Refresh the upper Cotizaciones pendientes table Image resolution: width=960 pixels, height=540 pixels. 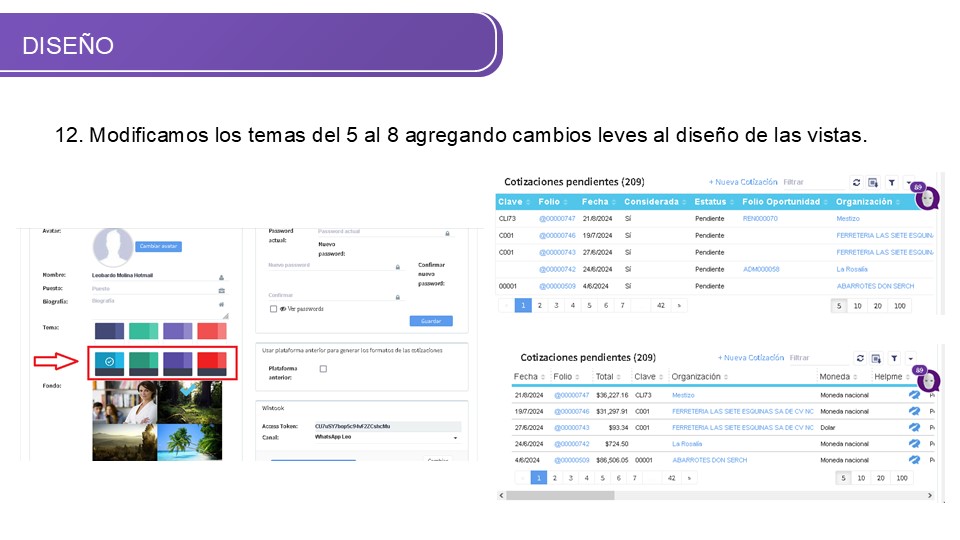[856, 182]
